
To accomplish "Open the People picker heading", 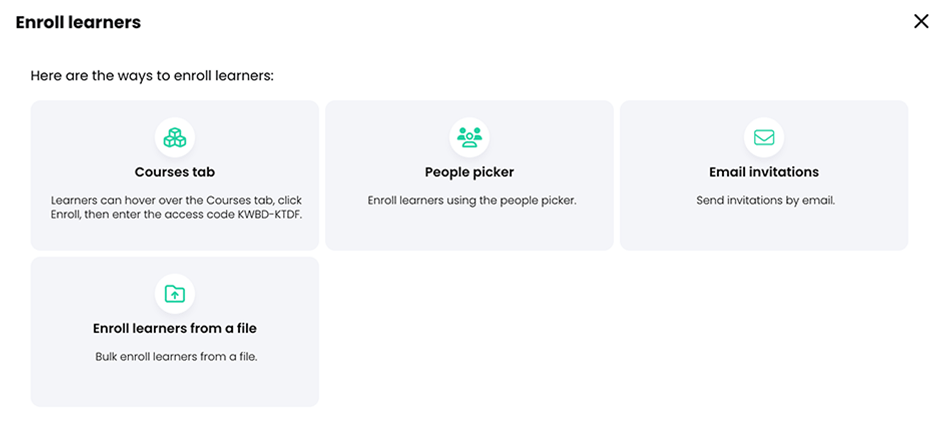I will (469, 172).
